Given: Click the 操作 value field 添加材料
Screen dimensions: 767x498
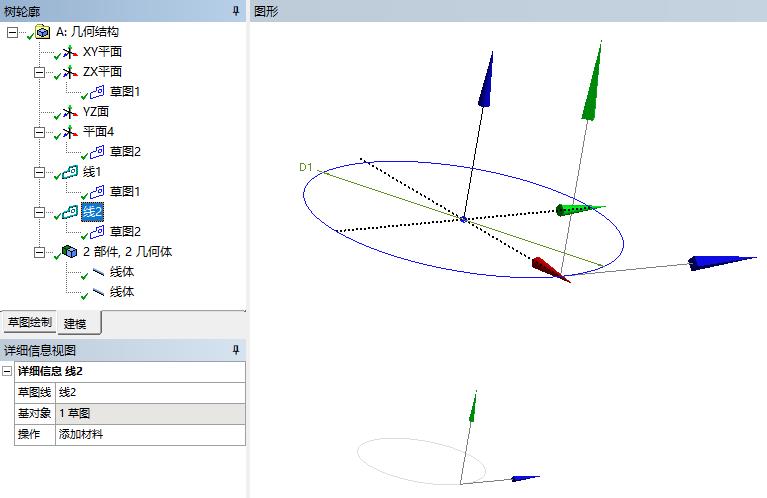Looking at the screenshot, I should (150, 435).
